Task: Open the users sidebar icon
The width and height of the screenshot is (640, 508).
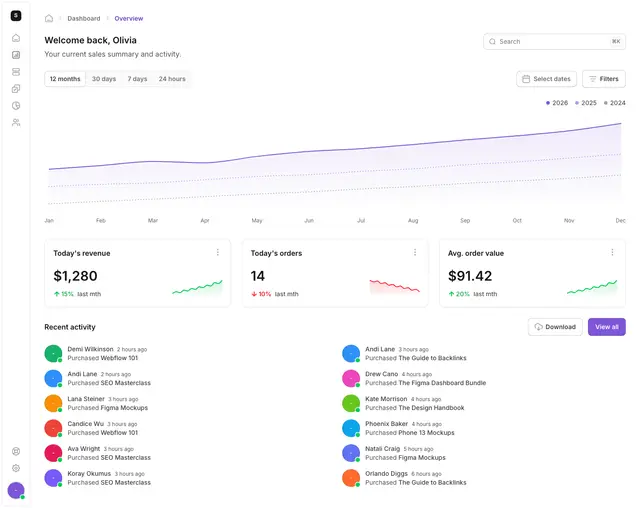Action: tap(16, 122)
